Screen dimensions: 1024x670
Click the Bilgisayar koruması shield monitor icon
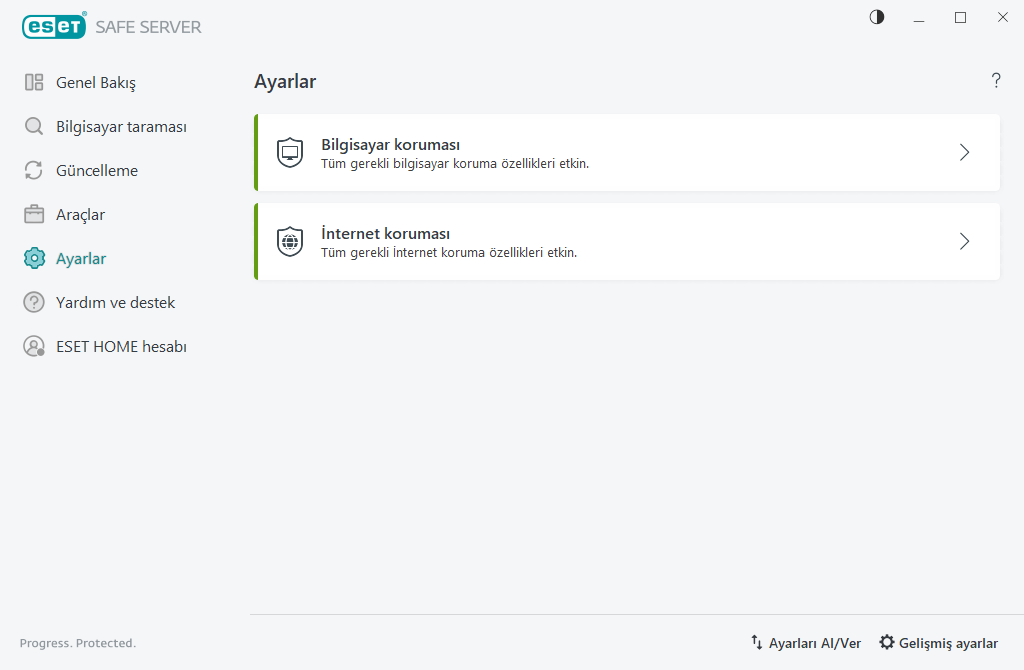coord(290,153)
